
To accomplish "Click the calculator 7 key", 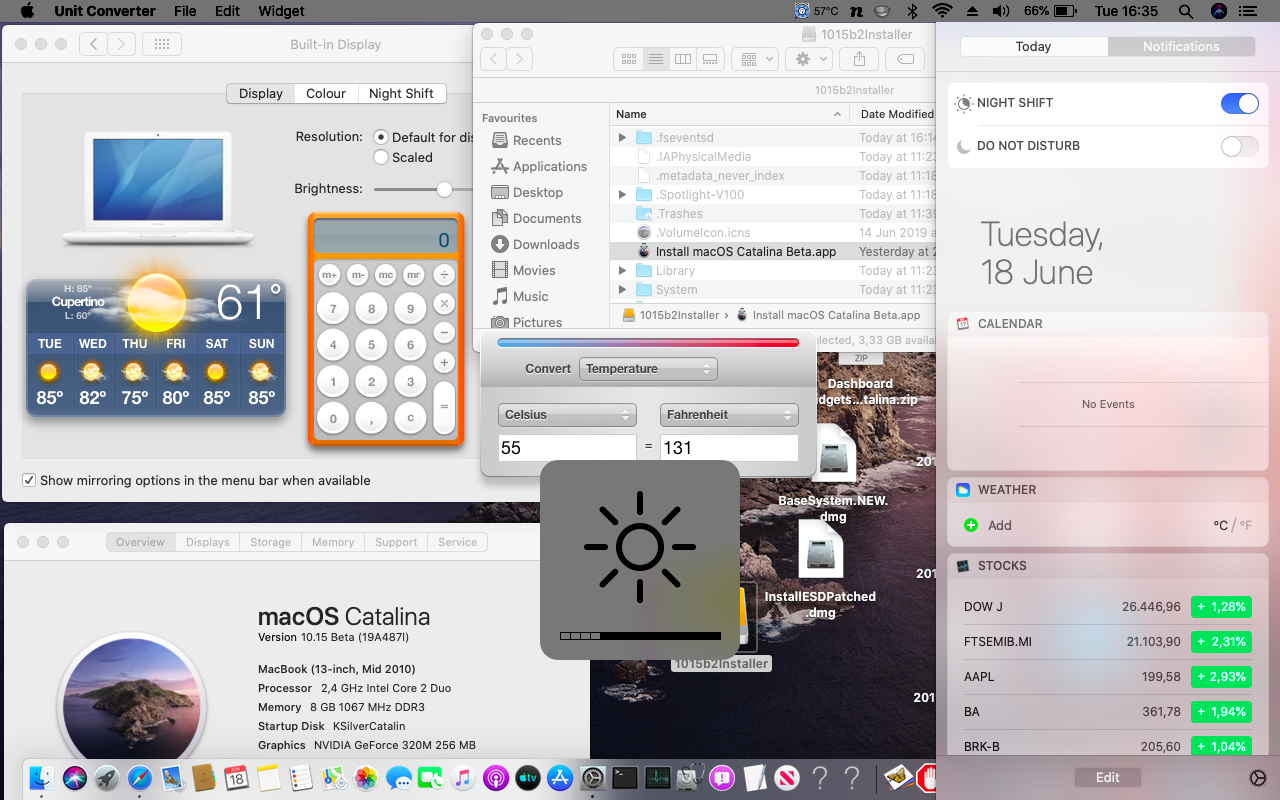I will [333, 309].
